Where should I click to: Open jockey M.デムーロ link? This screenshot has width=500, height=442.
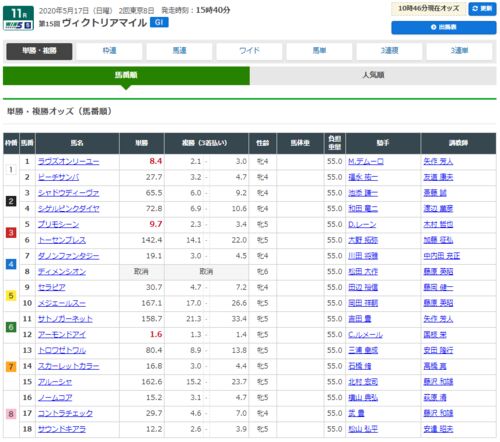366,162
